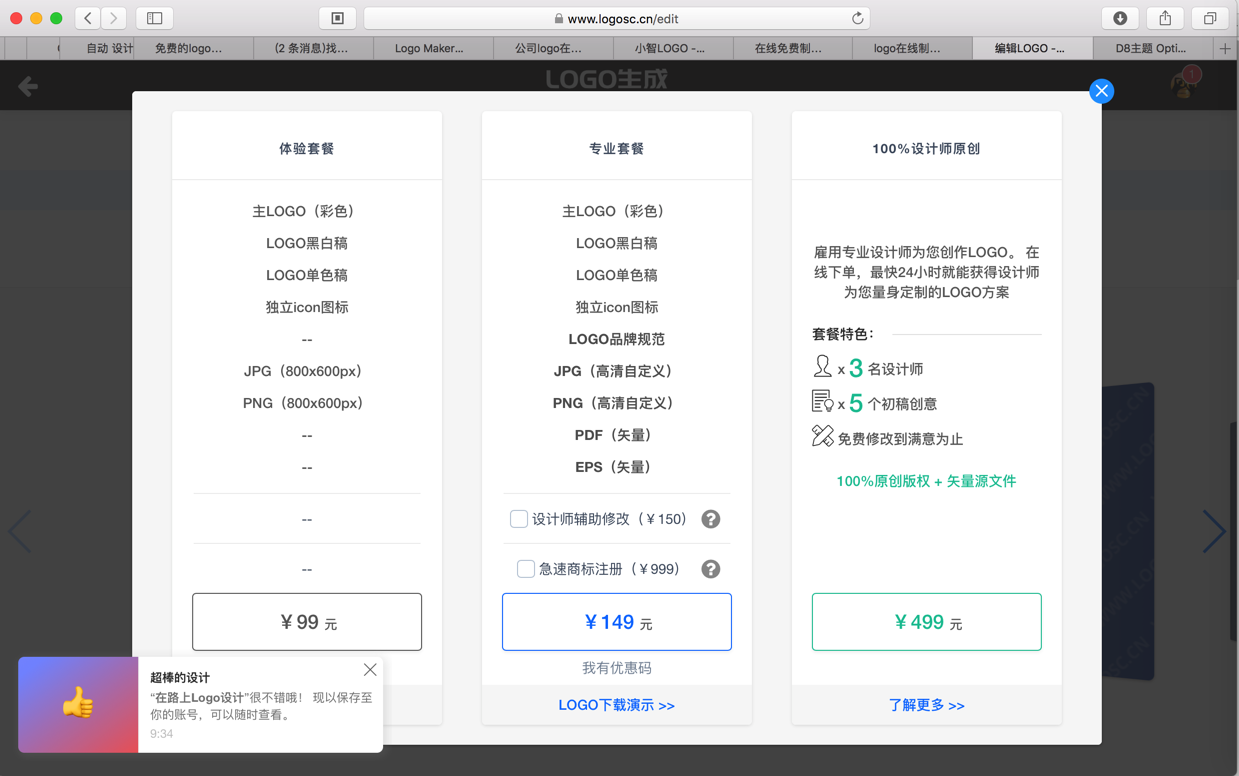Buy the ¥99 体验套餐 plan

tap(307, 622)
